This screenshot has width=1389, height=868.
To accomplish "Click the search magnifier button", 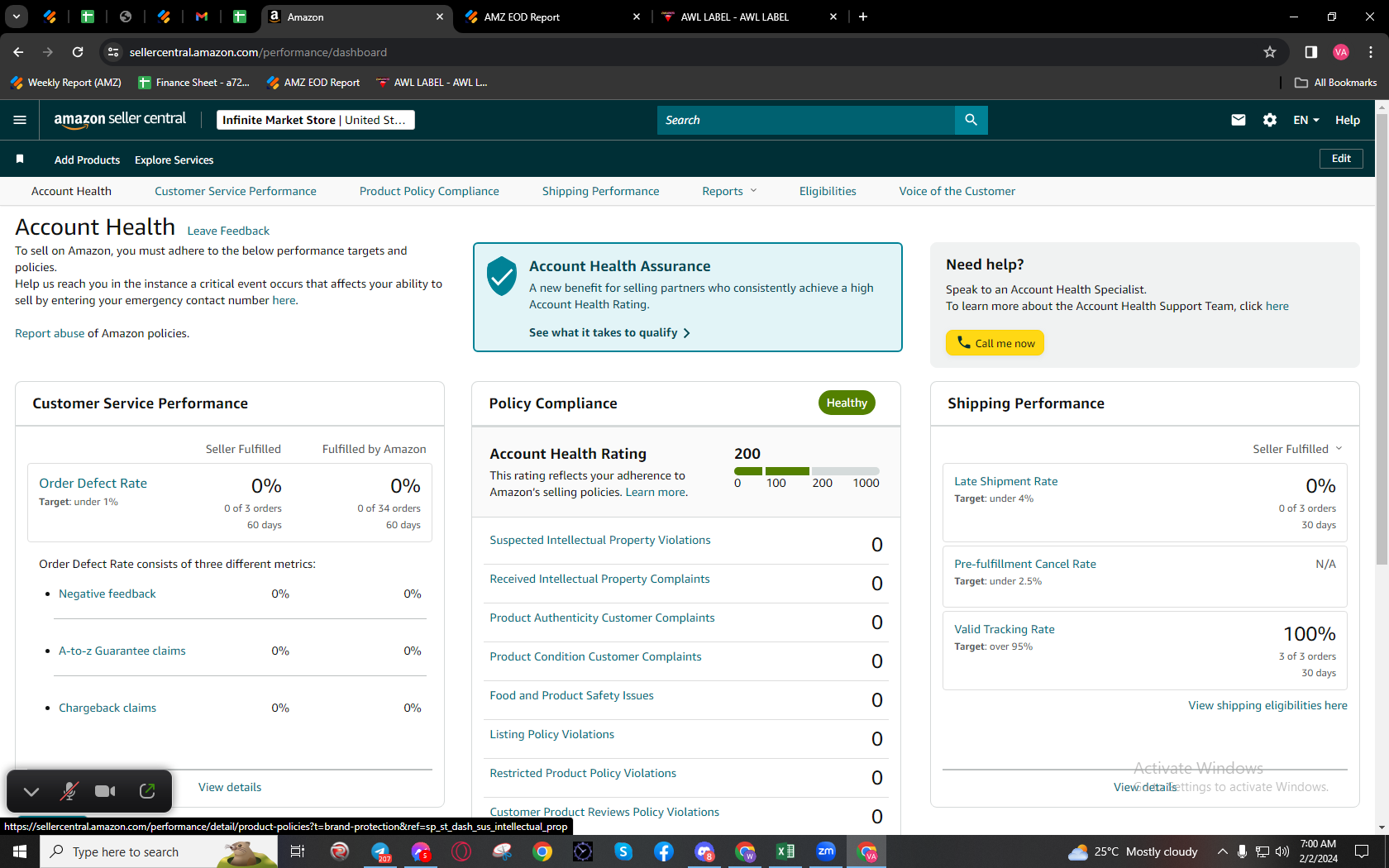I will [971, 120].
